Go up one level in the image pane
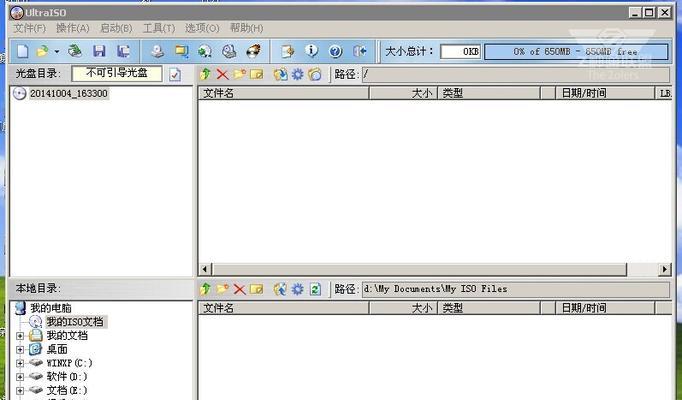This screenshot has width=682, height=400. (205, 74)
